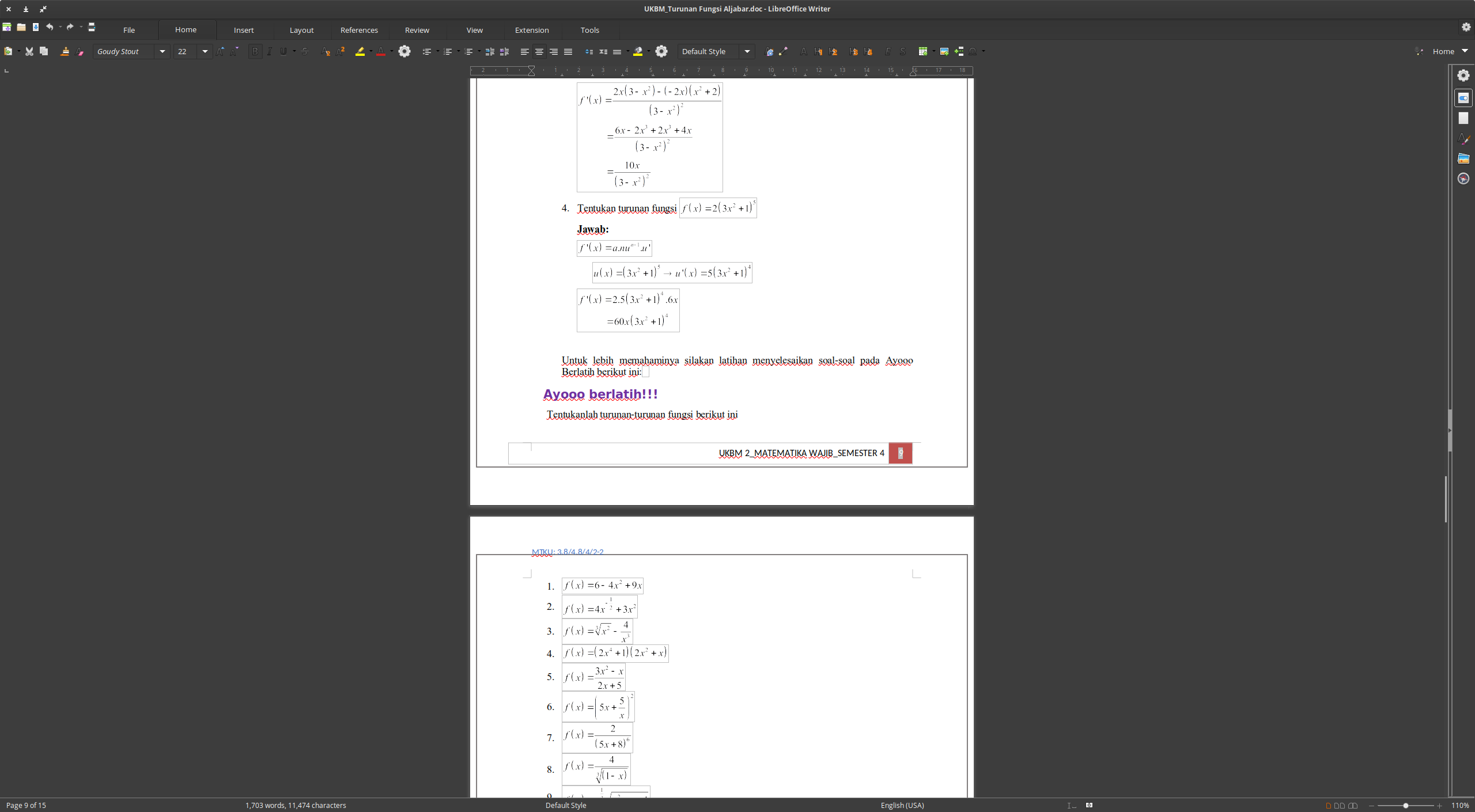This screenshot has height=812, width=1475.
Task: Open the font name dropdown
Action: 163,51
